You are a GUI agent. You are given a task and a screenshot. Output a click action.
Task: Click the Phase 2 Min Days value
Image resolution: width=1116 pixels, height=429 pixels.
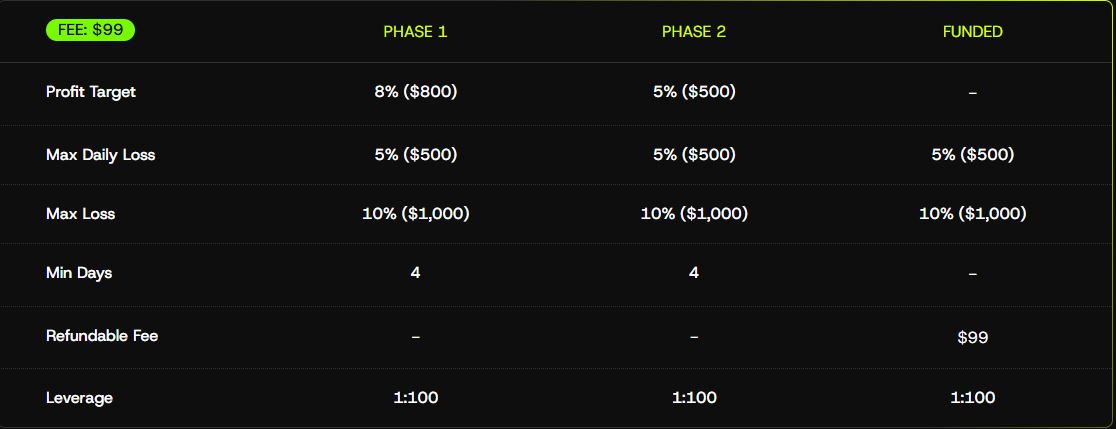(694, 273)
